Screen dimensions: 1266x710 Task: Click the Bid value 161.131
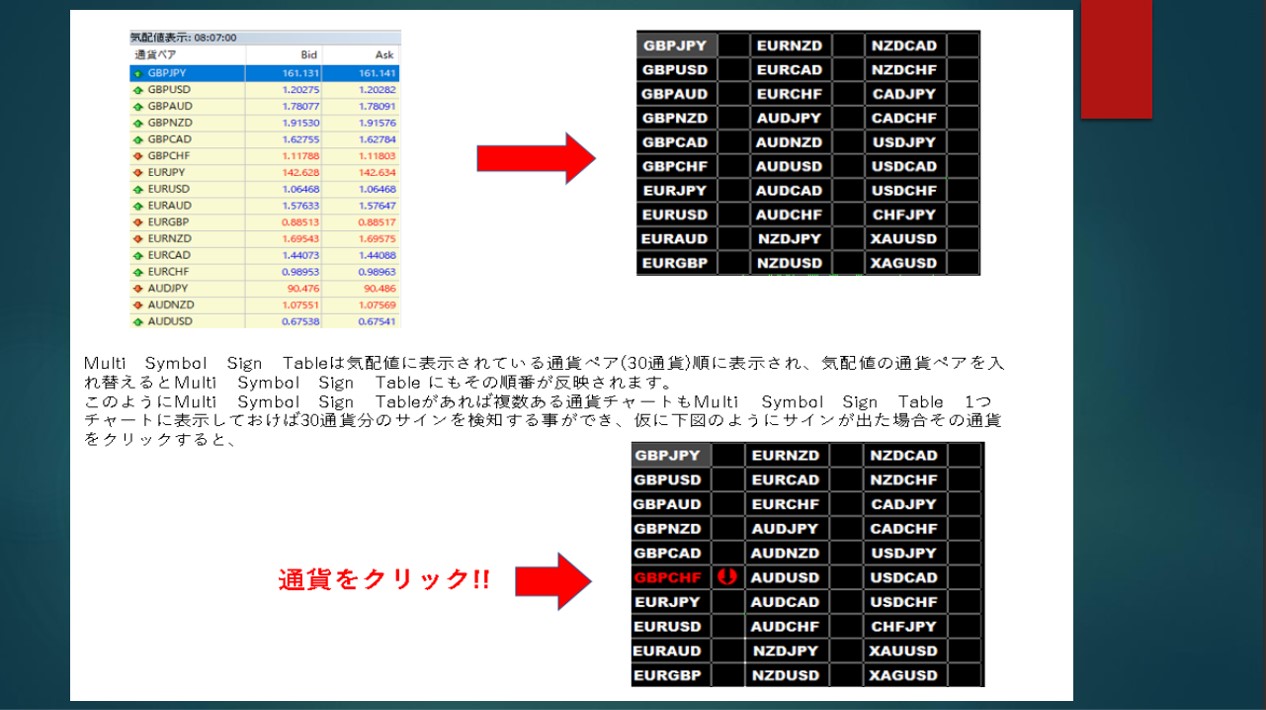301,73
